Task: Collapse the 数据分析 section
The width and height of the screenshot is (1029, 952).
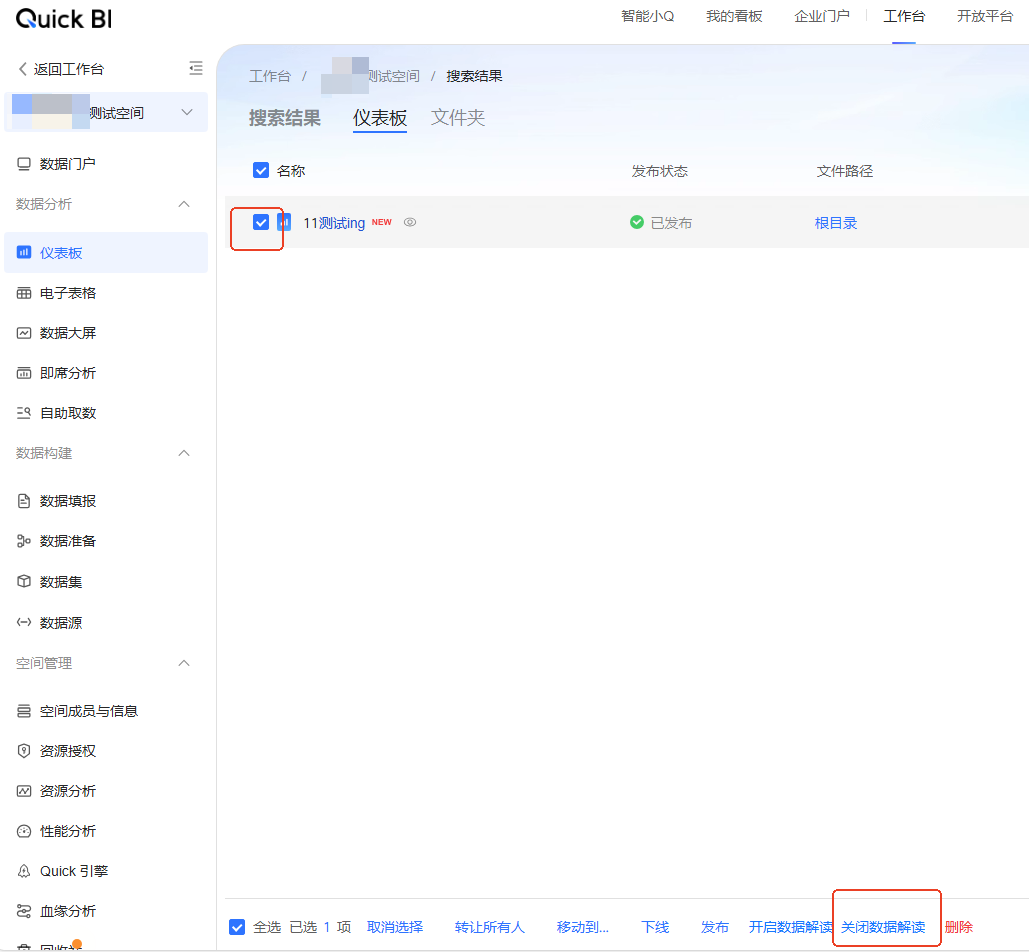Action: coord(184,204)
